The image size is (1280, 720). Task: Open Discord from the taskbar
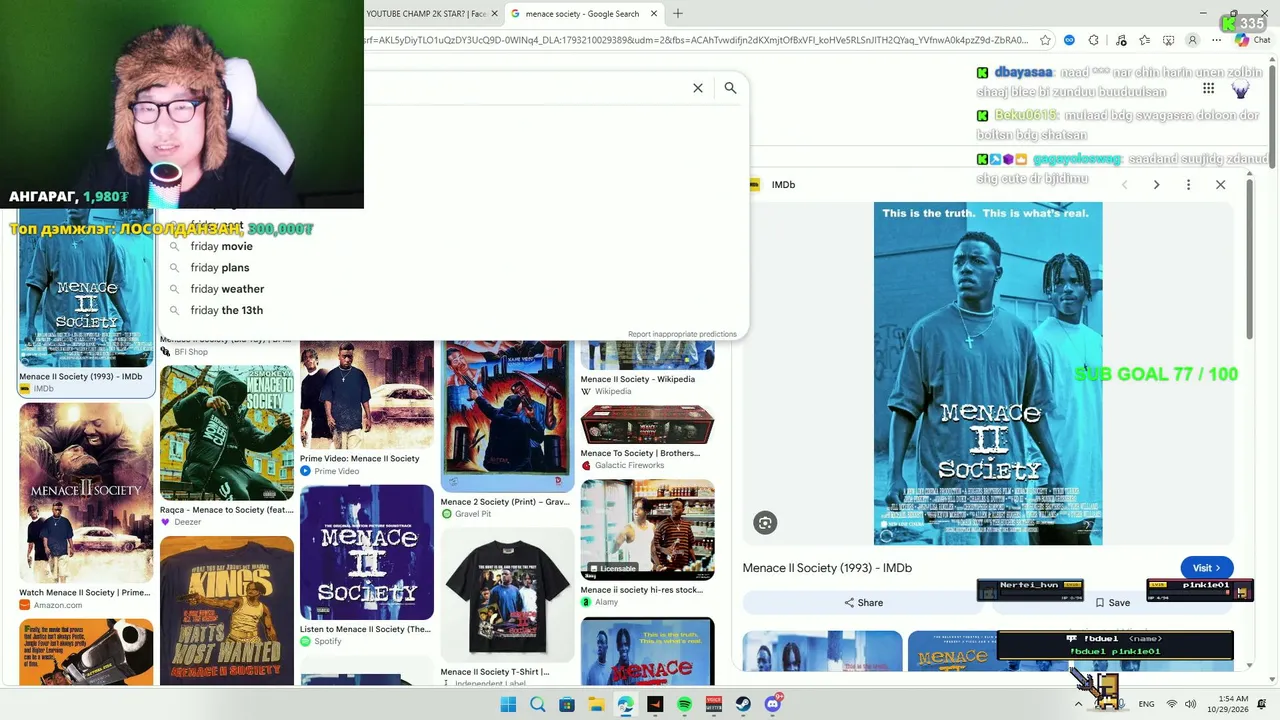point(772,704)
